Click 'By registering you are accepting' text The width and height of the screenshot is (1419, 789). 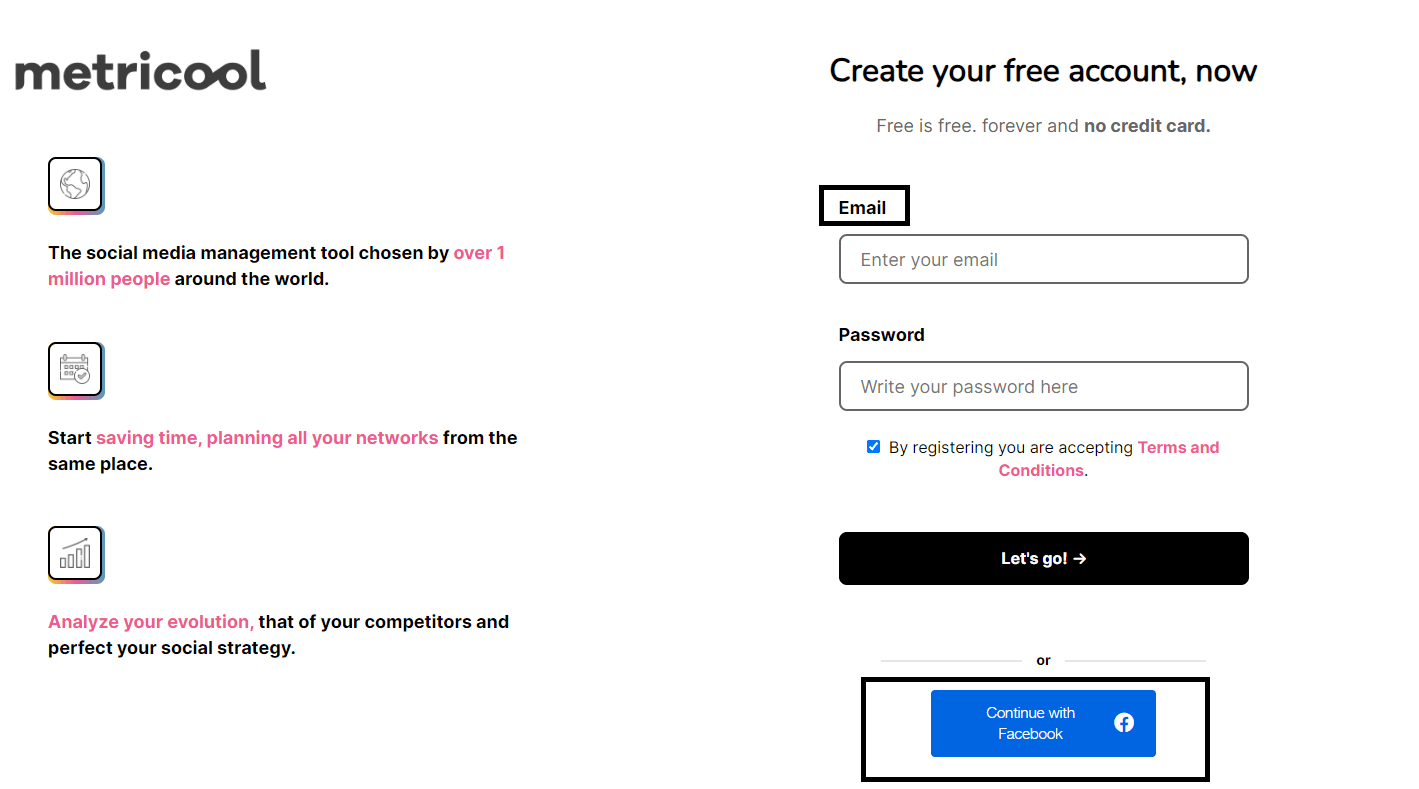pos(1010,447)
